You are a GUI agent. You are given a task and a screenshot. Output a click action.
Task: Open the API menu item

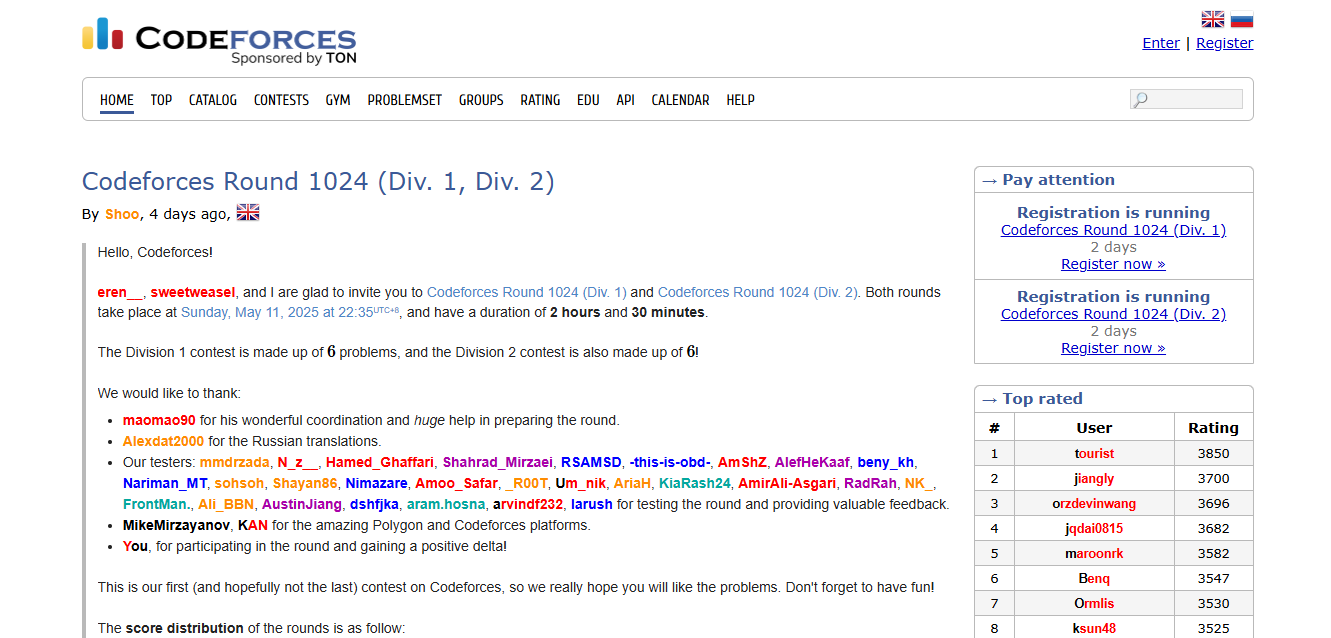point(626,100)
